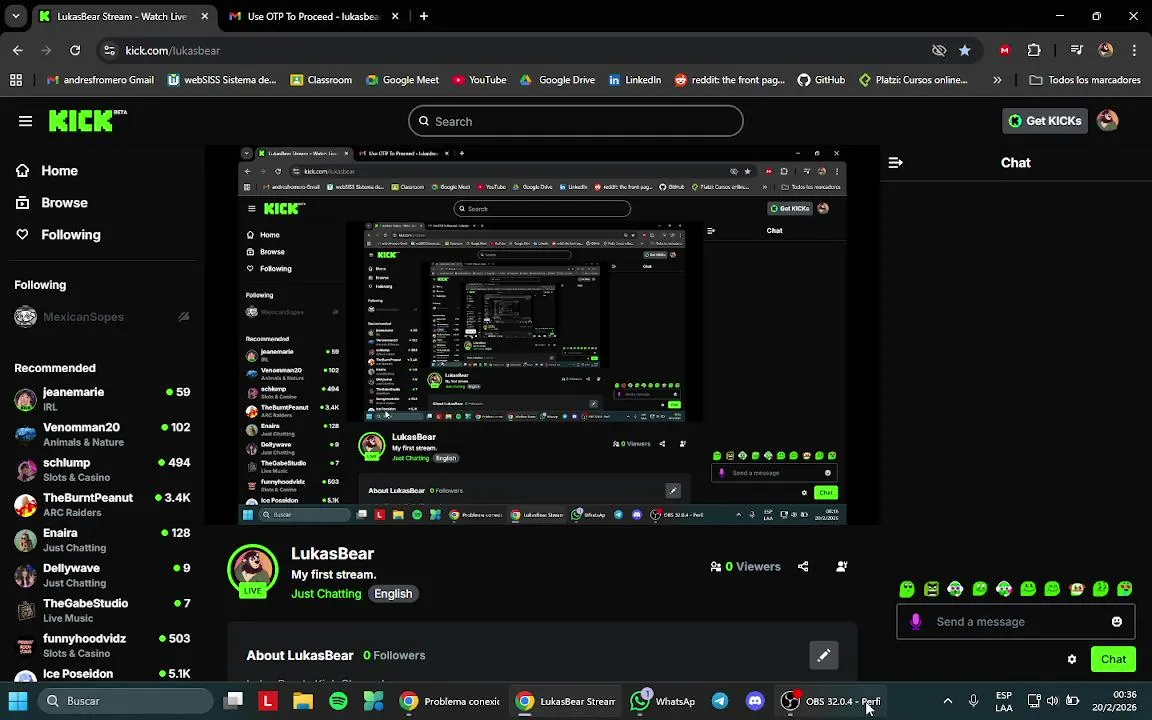Screen dimensions: 1152x720
Task: Open the Kick hamburger sidebar menu
Action: point(25,121)
